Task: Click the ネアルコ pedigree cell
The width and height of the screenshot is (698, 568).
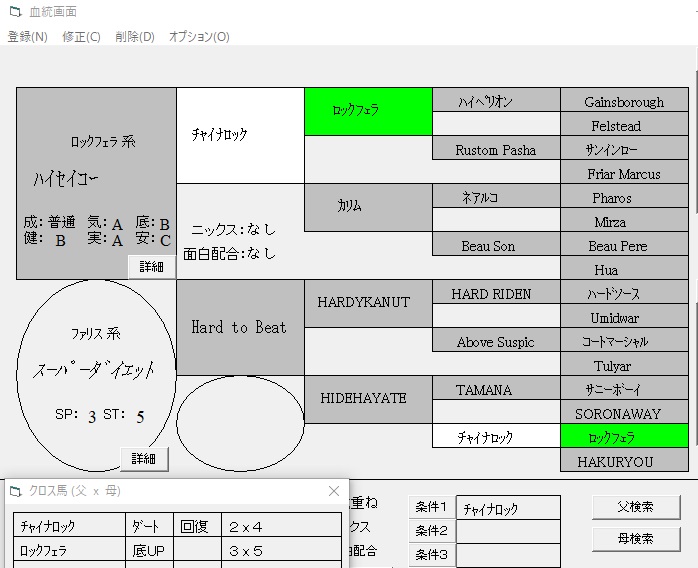Action: coord(496,196)
